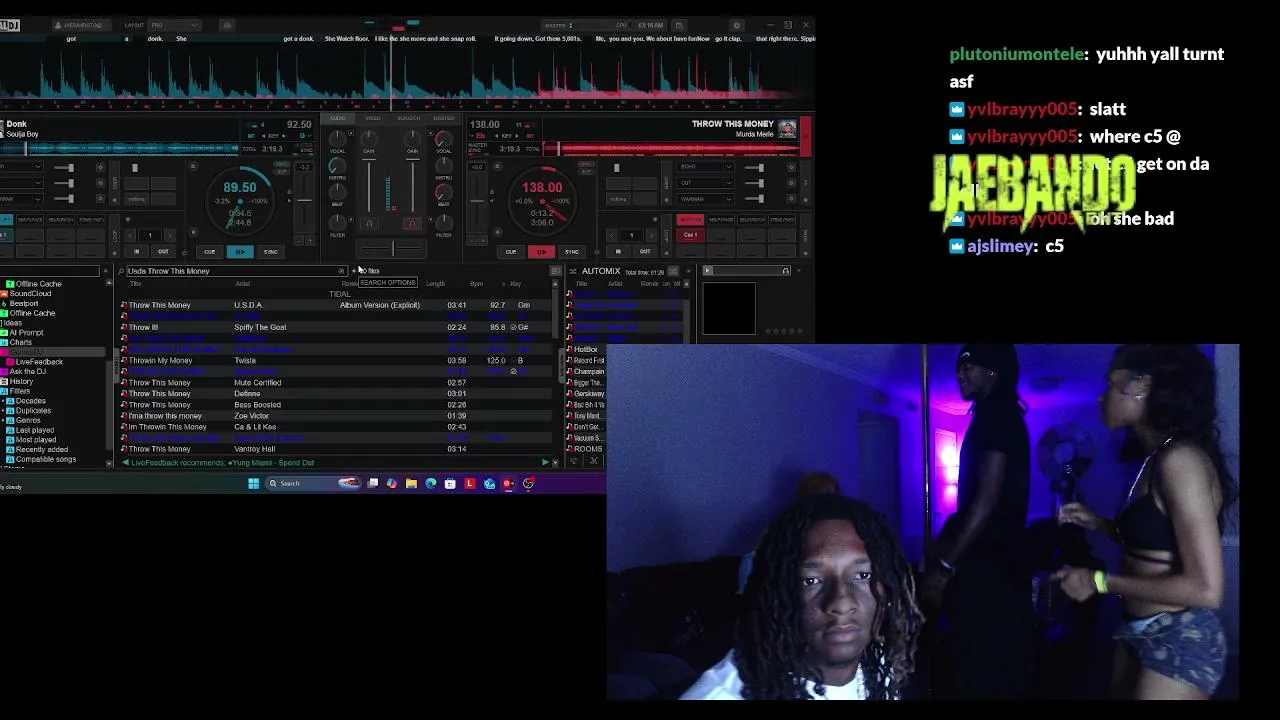
Task: Switch mixer to the VIDEO tab
Action: [x=372, y=118]
